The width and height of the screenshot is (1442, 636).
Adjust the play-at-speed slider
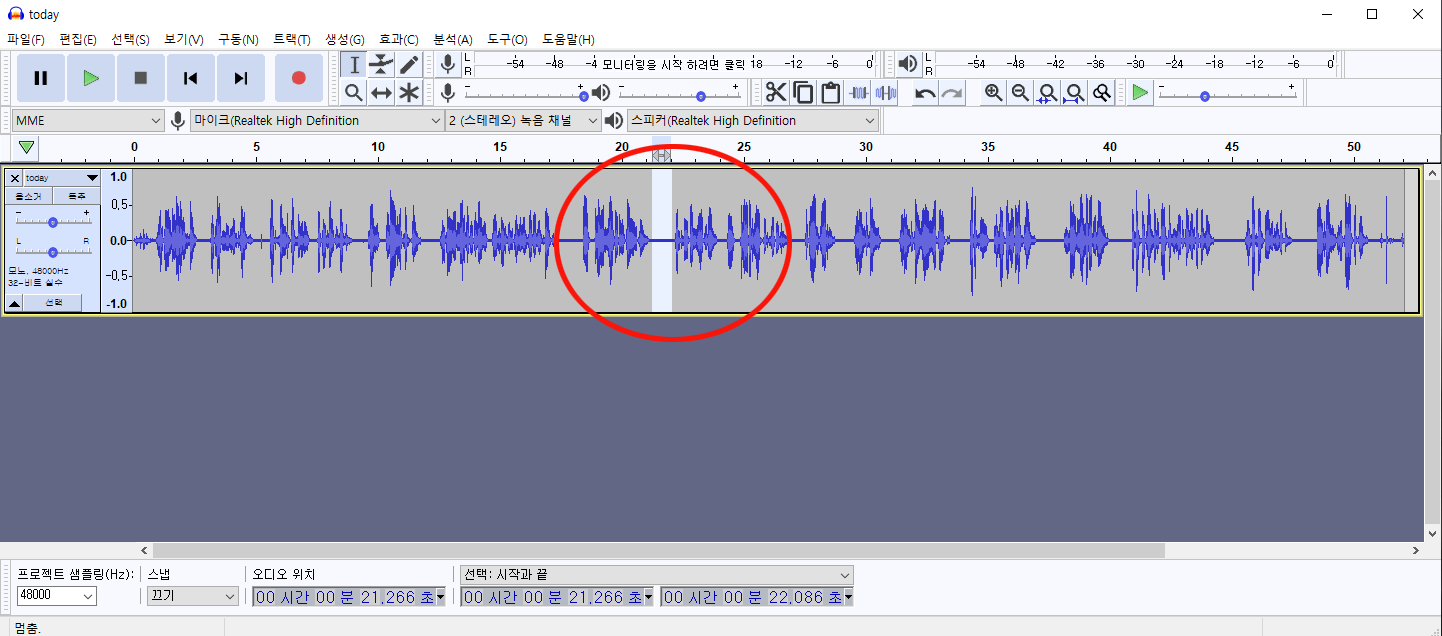pyautogui.click(x=1227, y=93)
